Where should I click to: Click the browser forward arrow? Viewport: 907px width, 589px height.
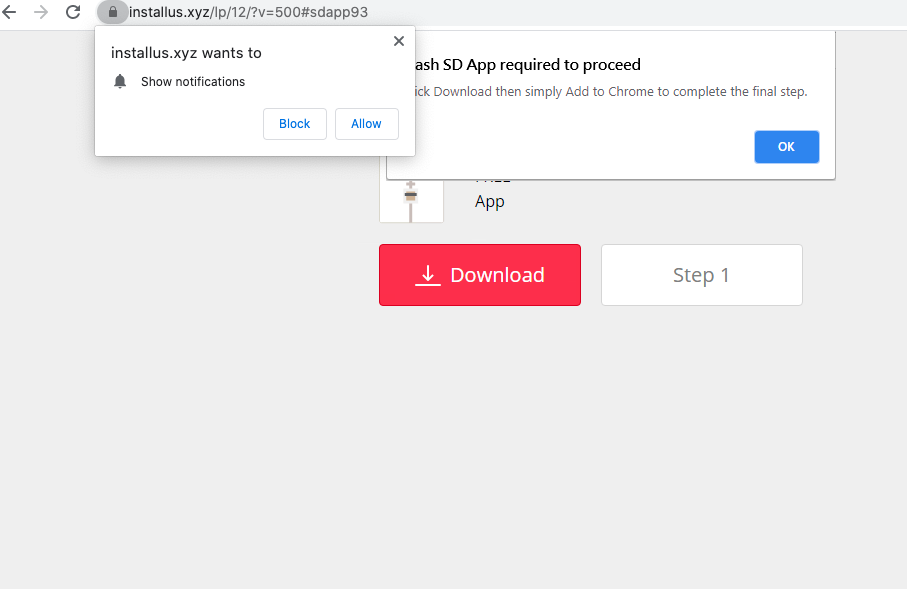[41, 12]
